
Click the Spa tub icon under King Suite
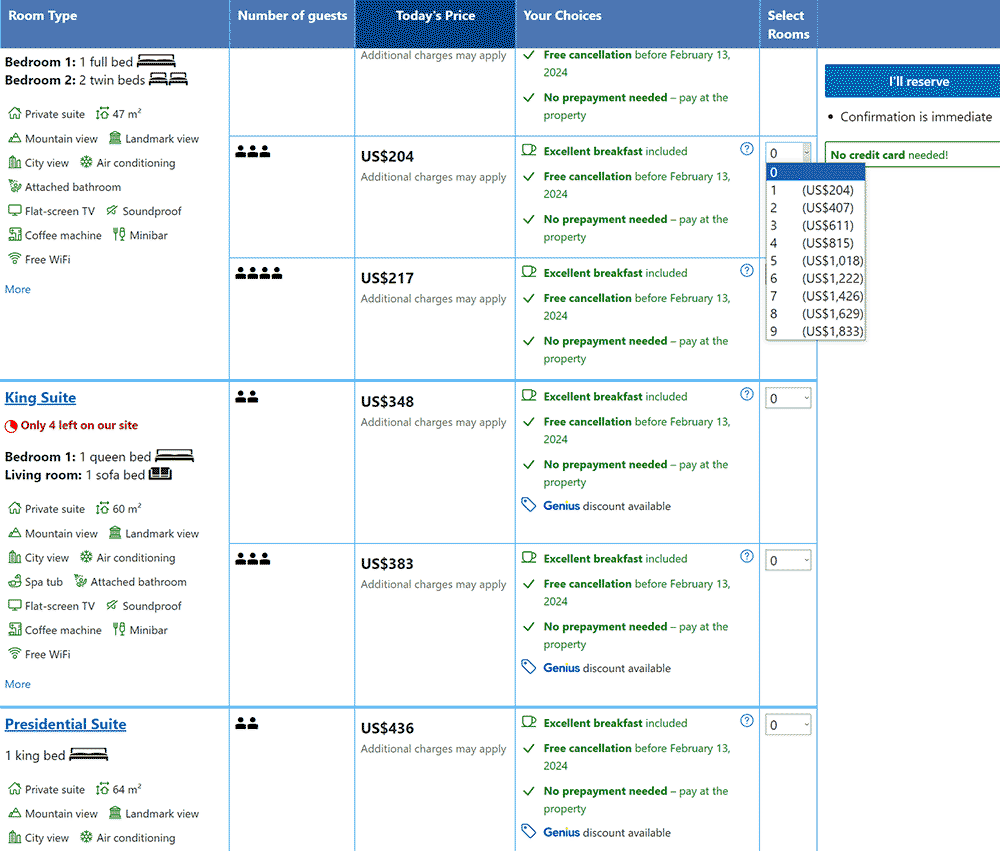(15, 582)
